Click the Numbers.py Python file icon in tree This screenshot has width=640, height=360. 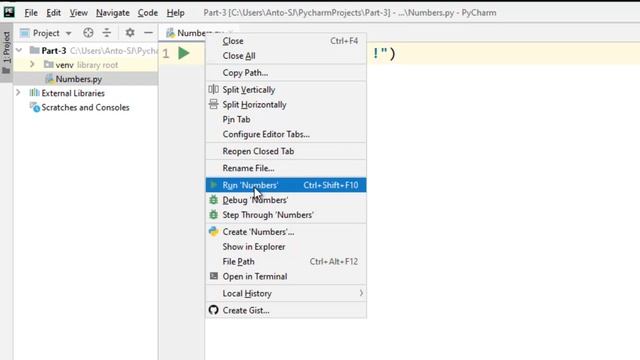[x=49, y=79]
